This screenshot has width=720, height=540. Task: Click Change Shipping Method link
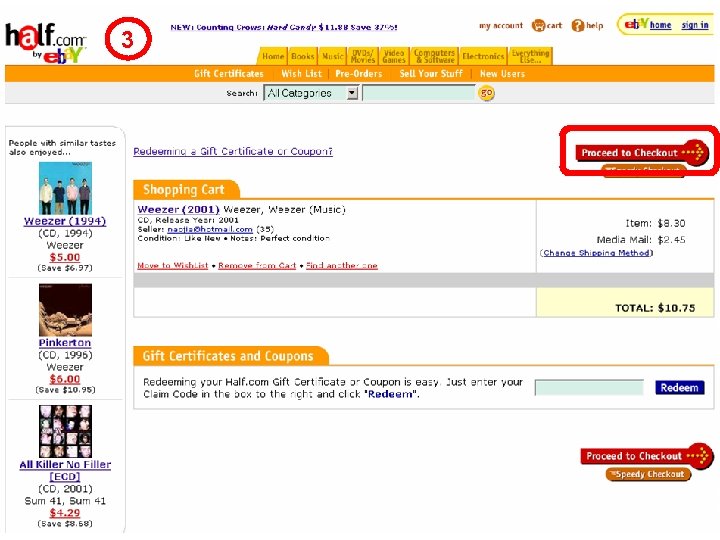(596, 253)
